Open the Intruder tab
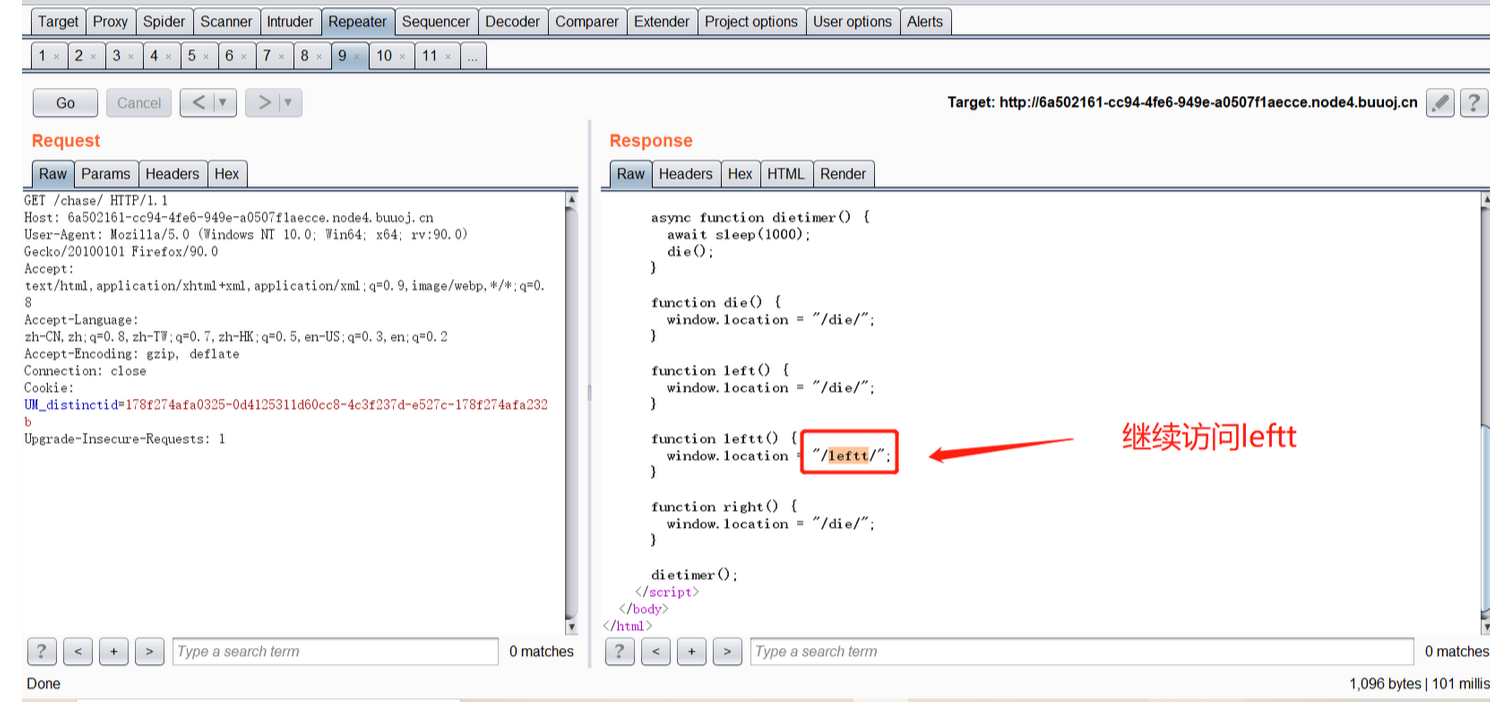The image size is (1490, 702). pos(290,21)
